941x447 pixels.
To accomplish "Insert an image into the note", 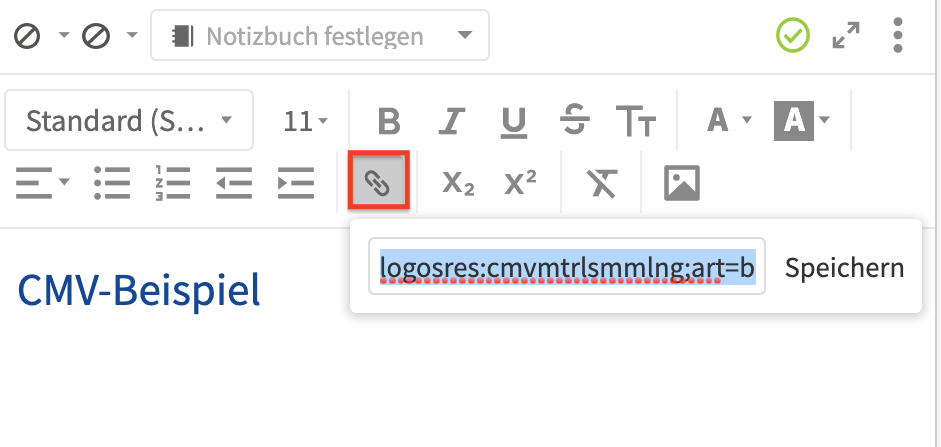I will (x=682, y=182).
